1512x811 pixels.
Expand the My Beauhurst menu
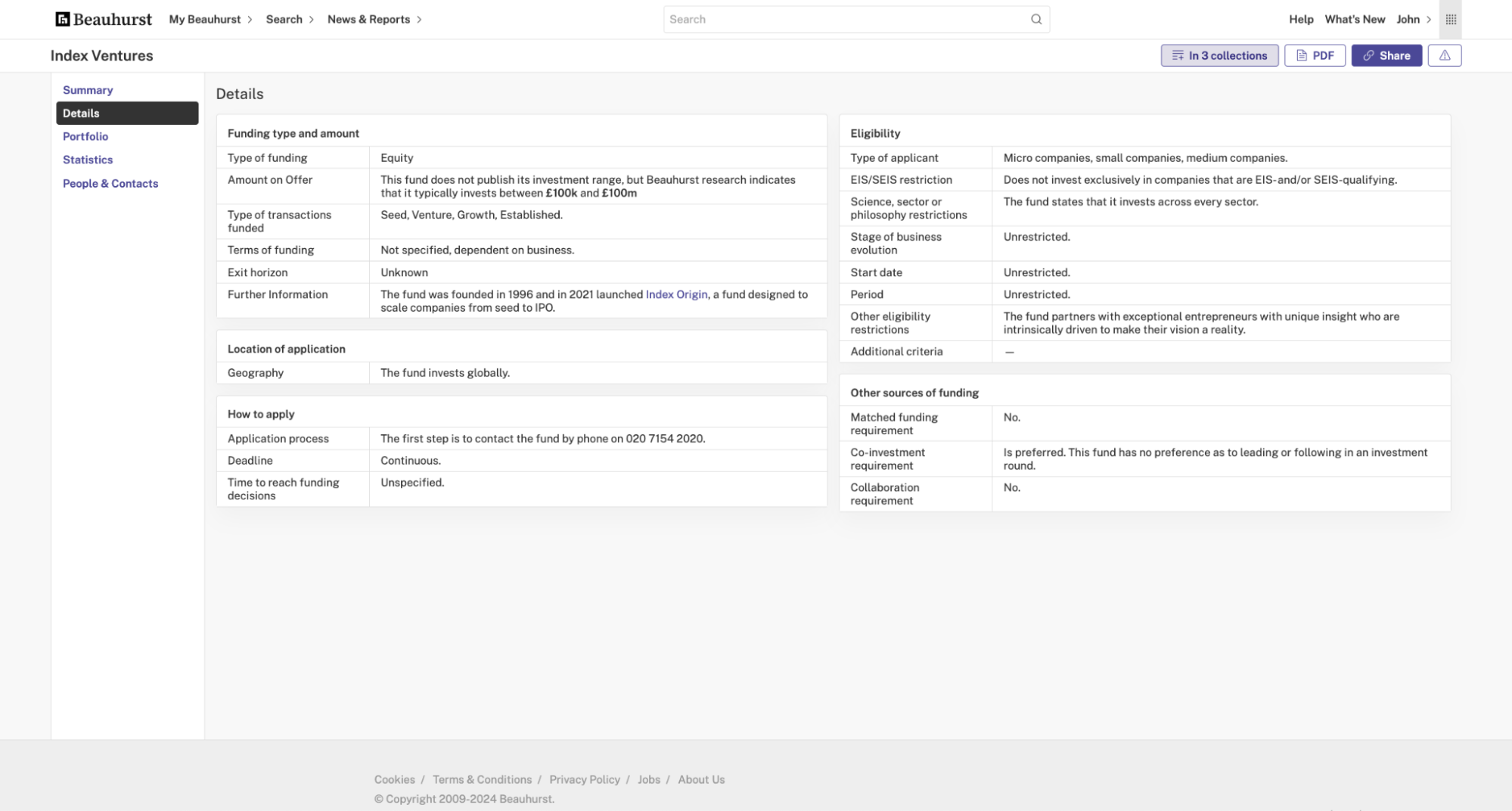210,19
